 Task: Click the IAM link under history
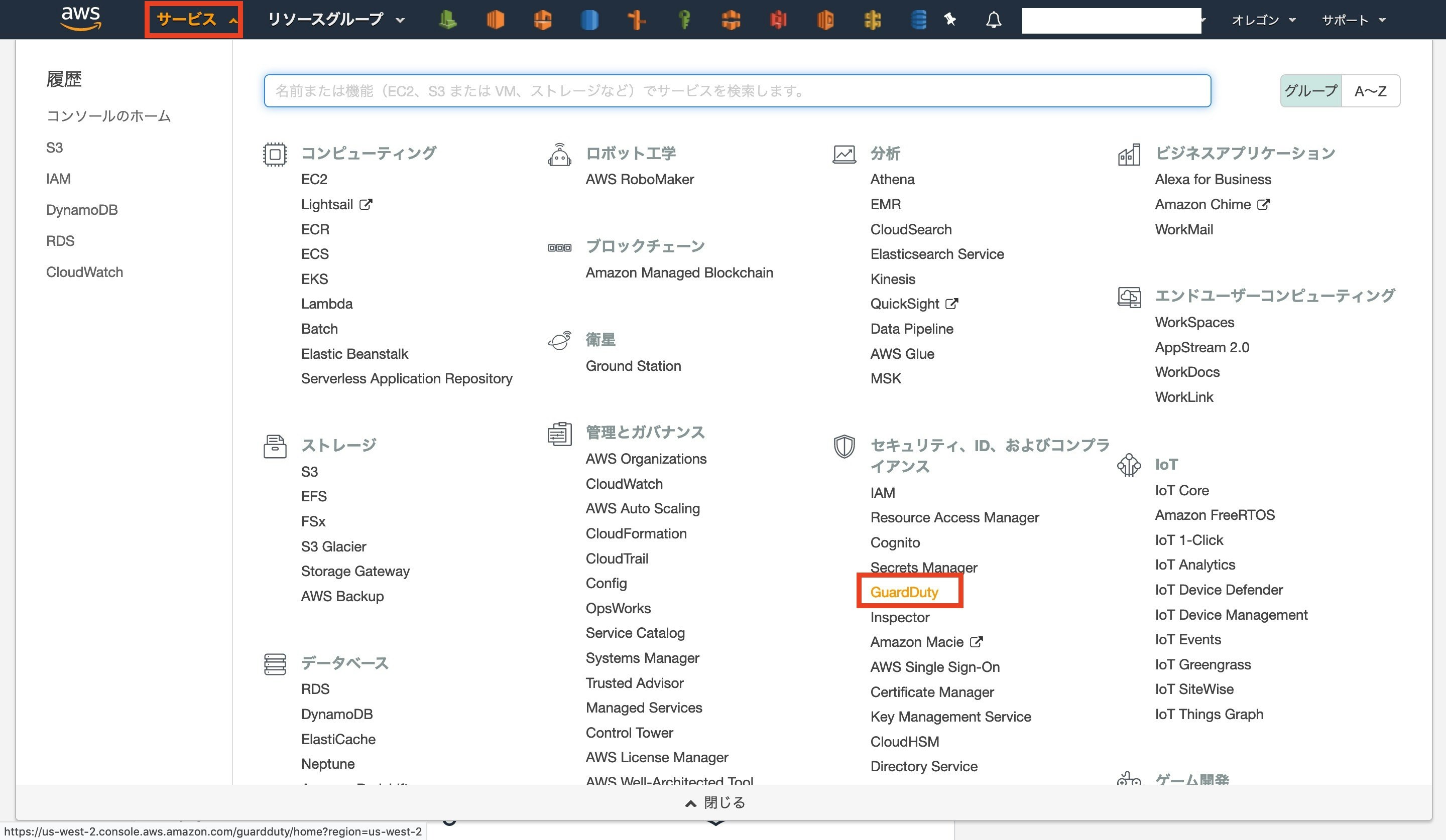click(57, 178)
